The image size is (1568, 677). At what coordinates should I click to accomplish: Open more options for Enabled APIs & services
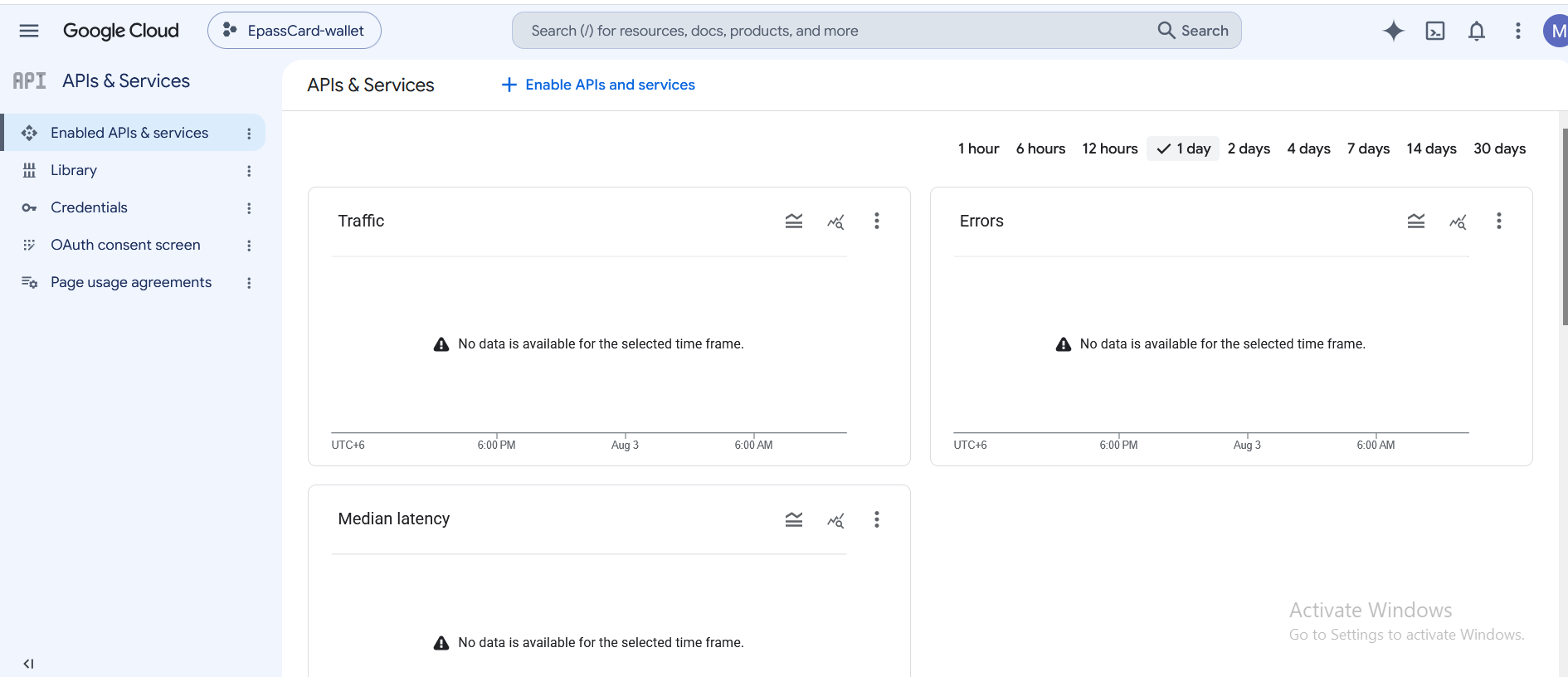click(249, 134)
